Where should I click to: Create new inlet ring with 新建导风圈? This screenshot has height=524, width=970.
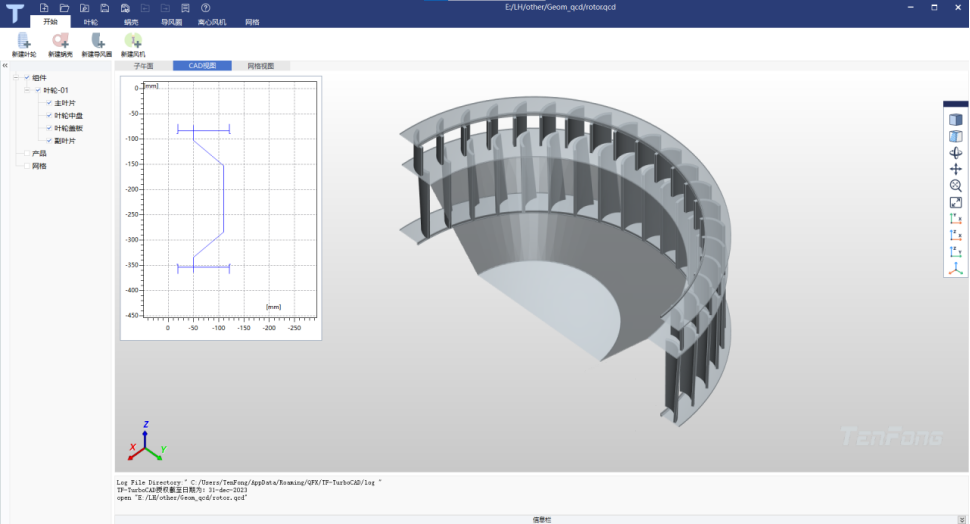tap(97, 45)
